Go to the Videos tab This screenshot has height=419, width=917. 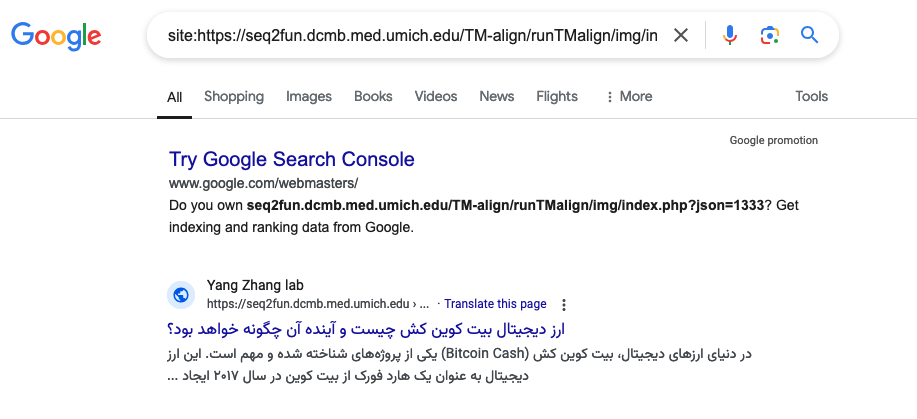(436, 97)
